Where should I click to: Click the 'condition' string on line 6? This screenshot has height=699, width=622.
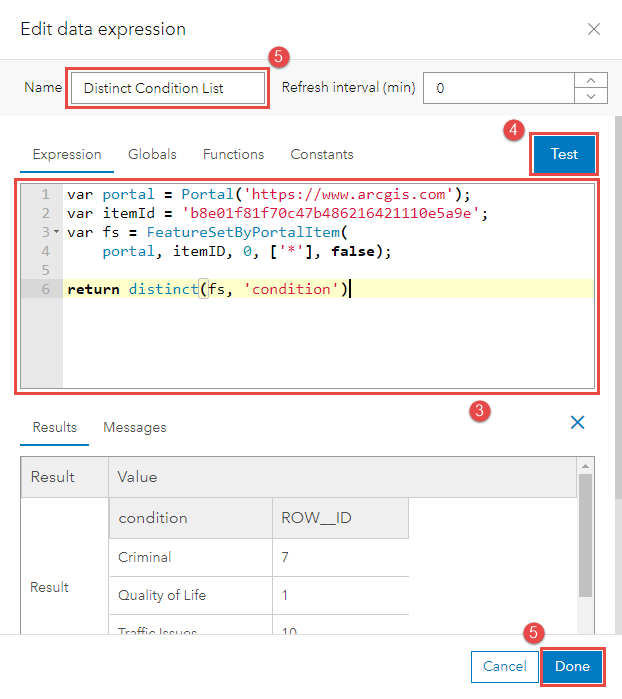[292, 289]
